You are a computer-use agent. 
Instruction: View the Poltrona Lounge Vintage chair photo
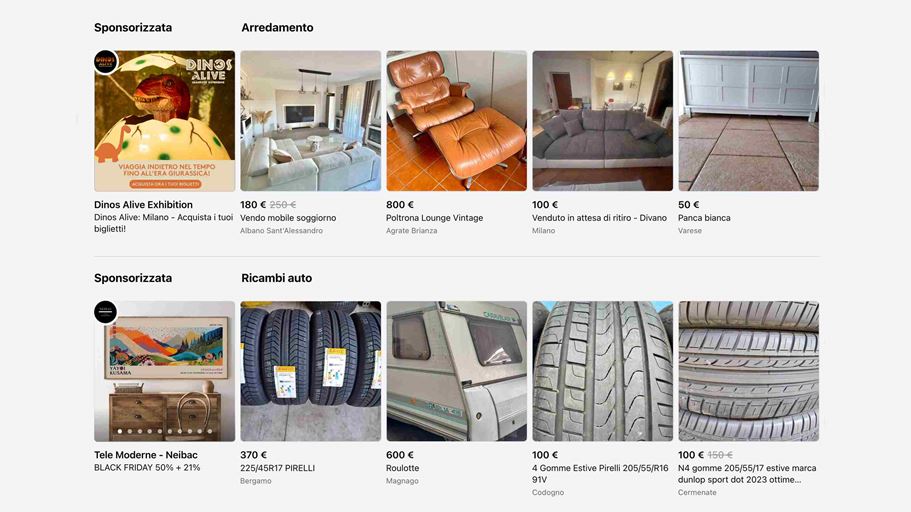[457, 121]
